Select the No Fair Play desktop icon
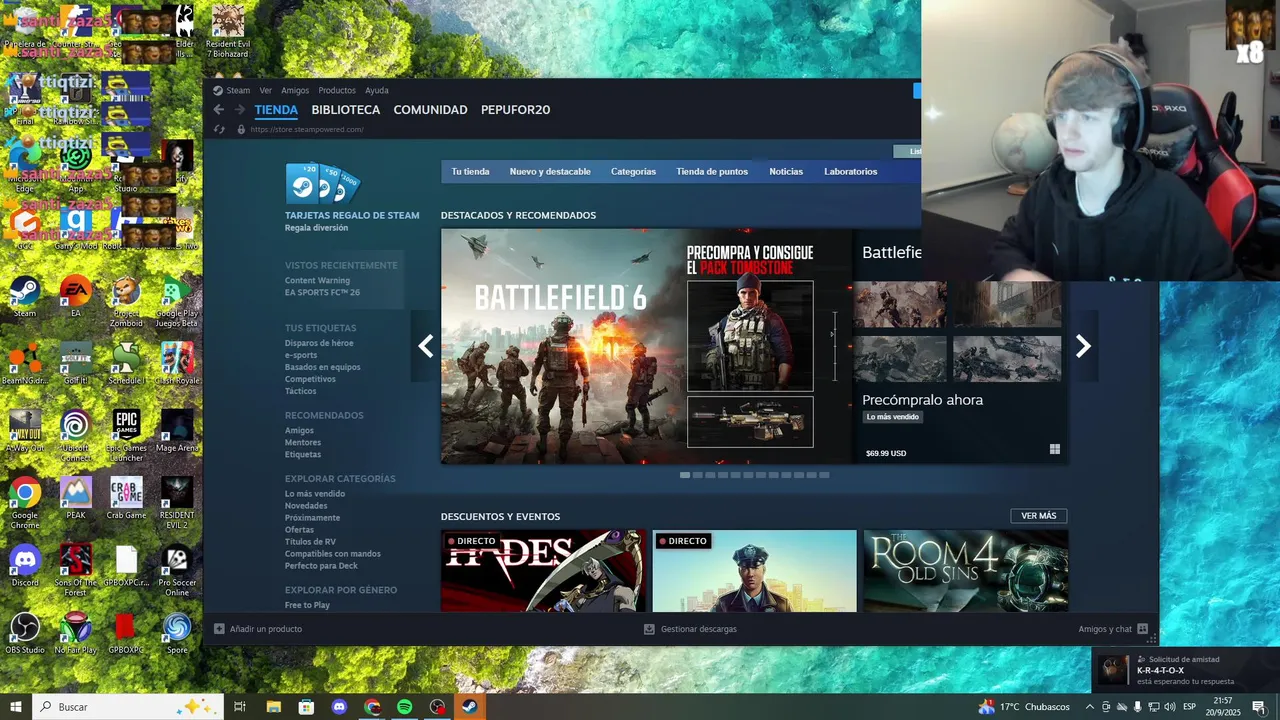The width and height of the screenshot is (1280, 720). pyautogui.click(x=75, y=632)
